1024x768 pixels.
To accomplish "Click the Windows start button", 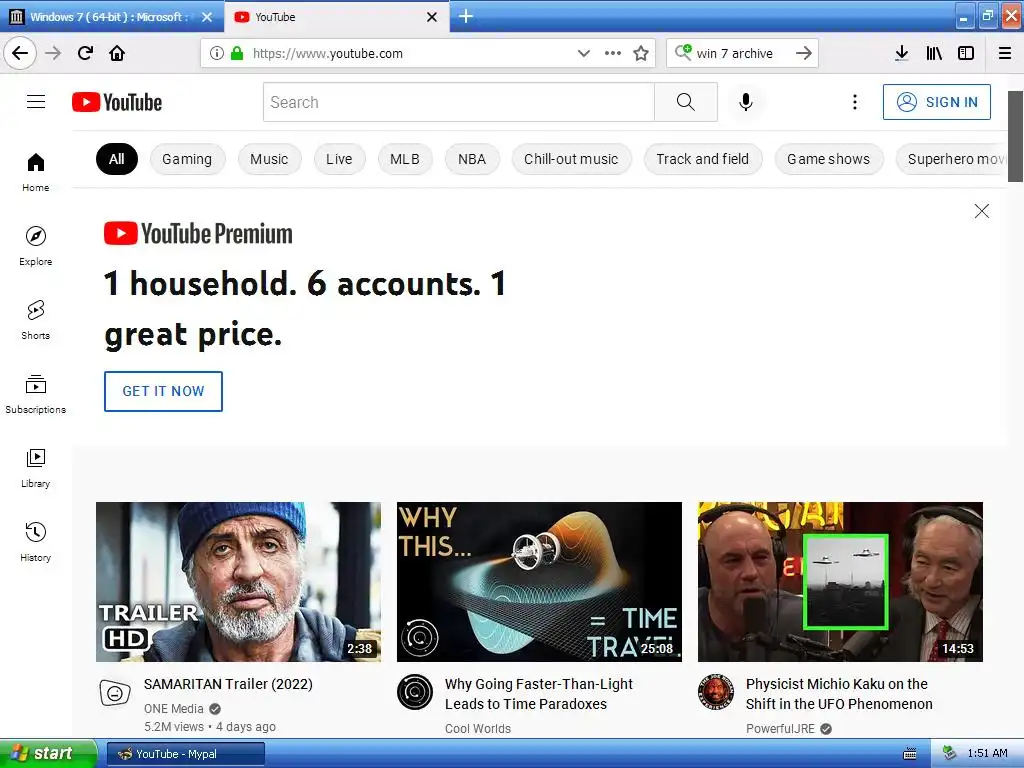I will 48,753.
